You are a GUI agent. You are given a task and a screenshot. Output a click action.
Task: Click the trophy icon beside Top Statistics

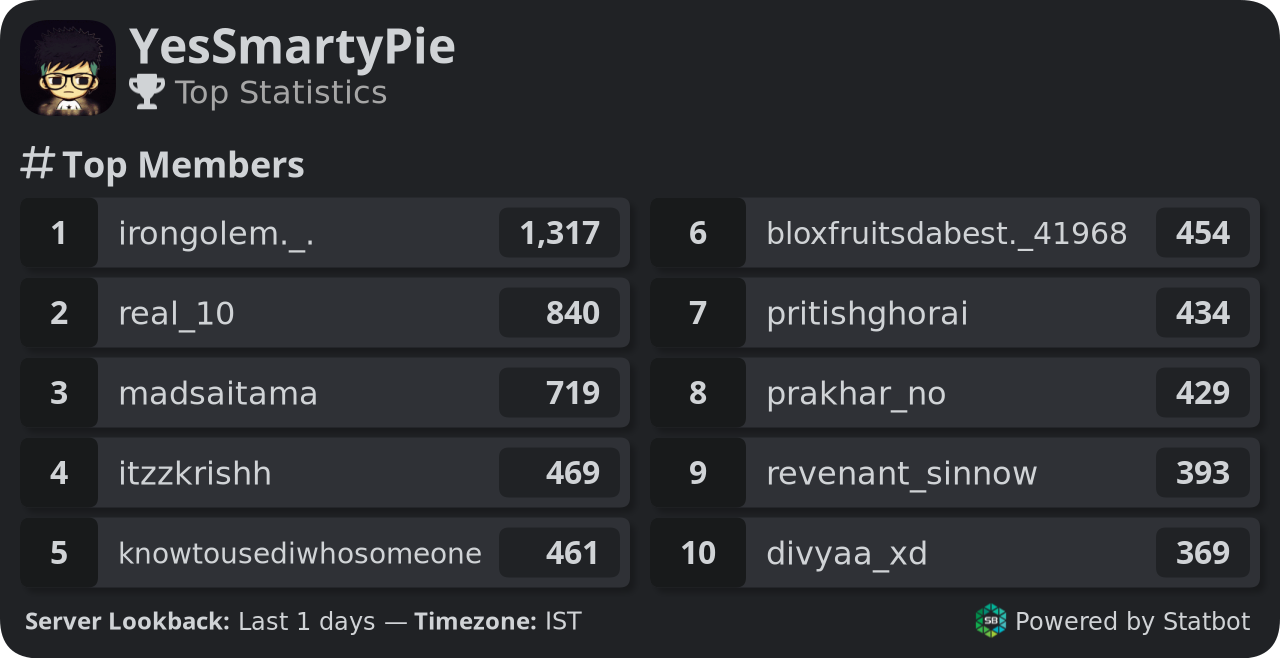pyautogui.click(x=147, y=92)
